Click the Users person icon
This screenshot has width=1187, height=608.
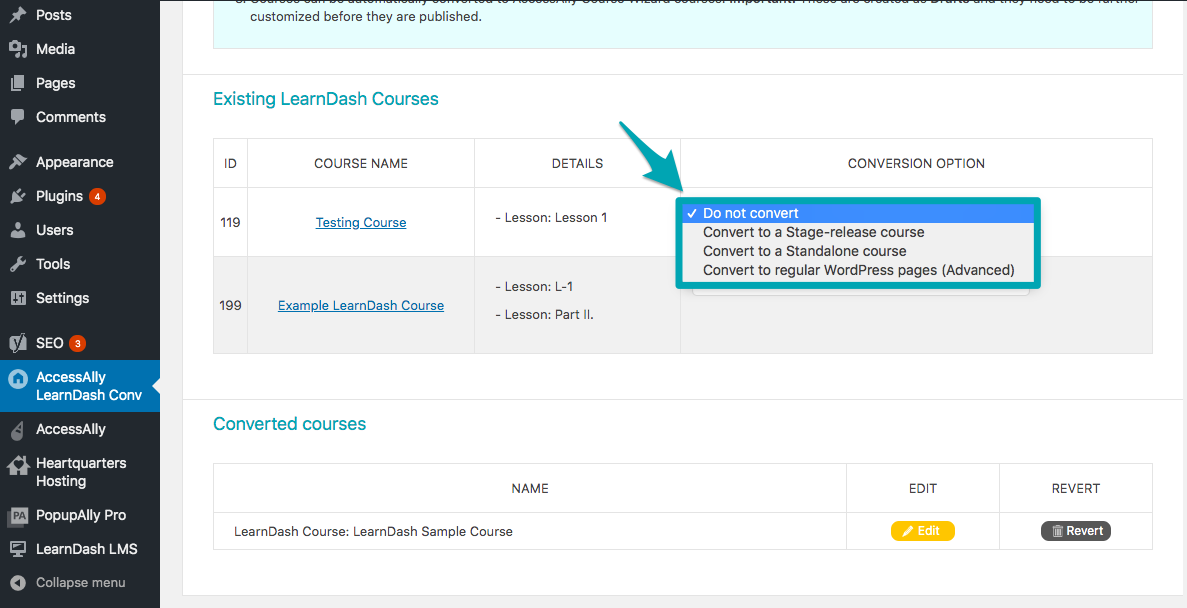(18, 230)
